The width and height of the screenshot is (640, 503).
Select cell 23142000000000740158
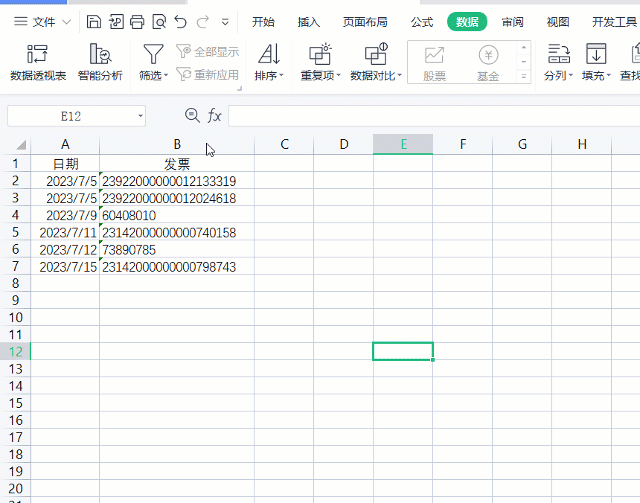point(177,232)
